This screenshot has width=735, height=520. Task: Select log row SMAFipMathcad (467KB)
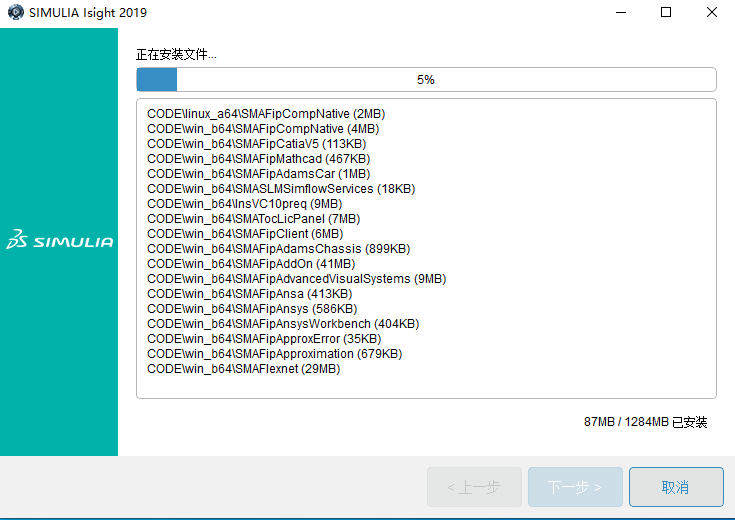click(x=259, y=159)
